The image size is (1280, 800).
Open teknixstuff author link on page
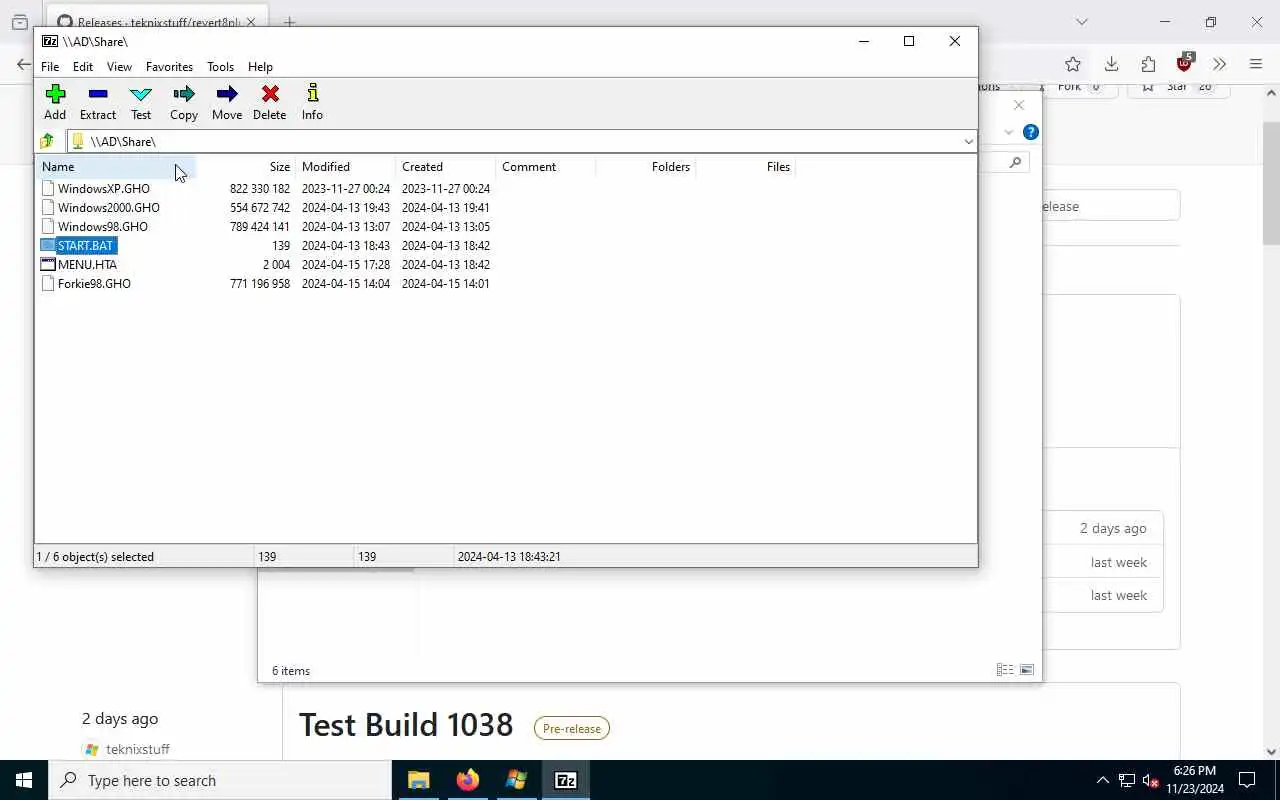[x=138, y=749]
